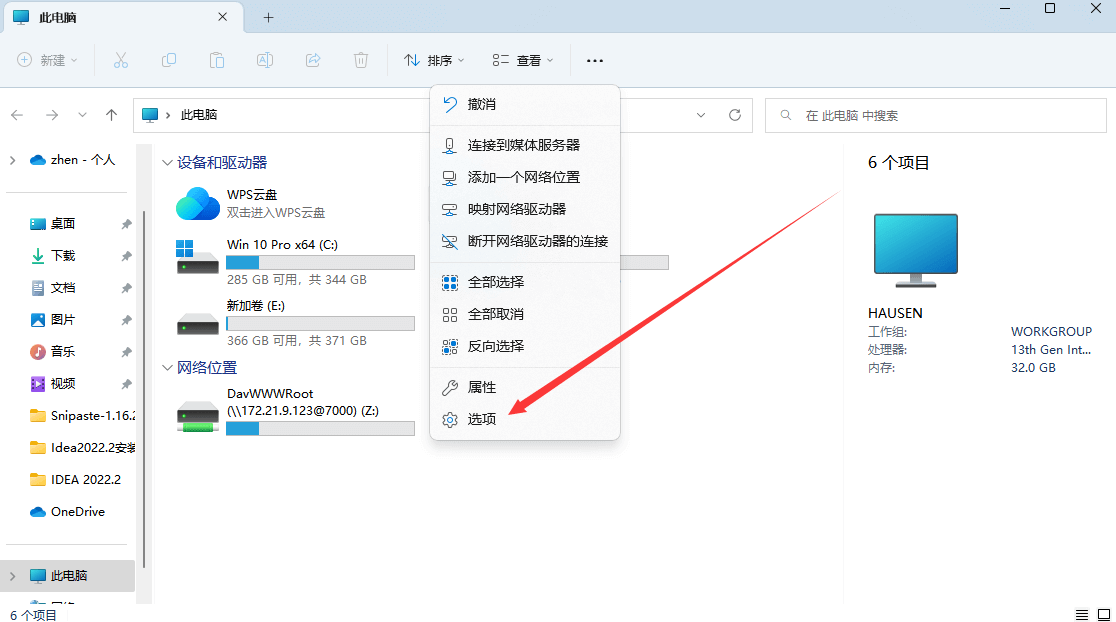
Task: Click the 新建 (New) button
Action: click(46, 60)
